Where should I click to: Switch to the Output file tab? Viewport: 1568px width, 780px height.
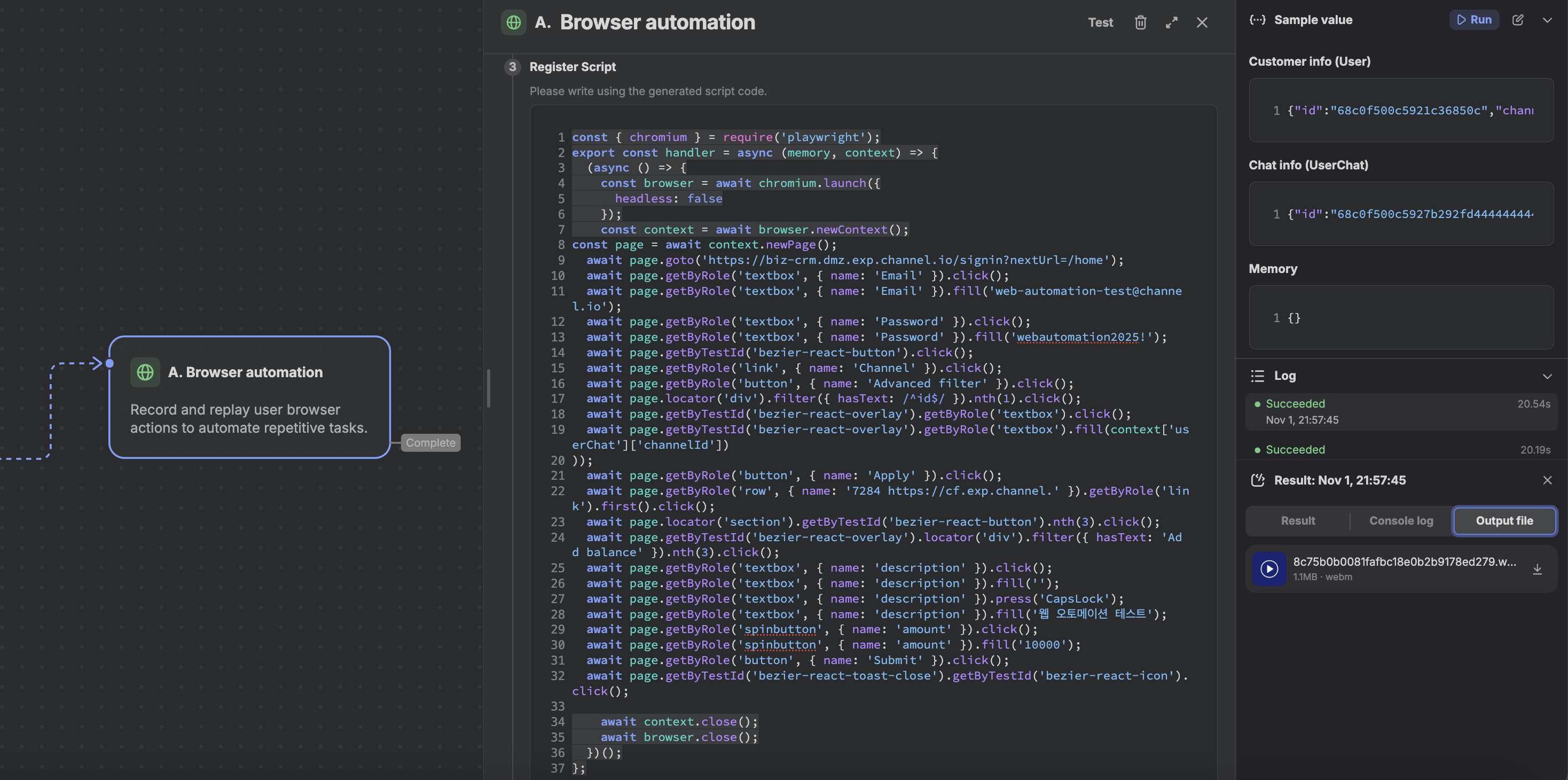tap(1504, 520)
